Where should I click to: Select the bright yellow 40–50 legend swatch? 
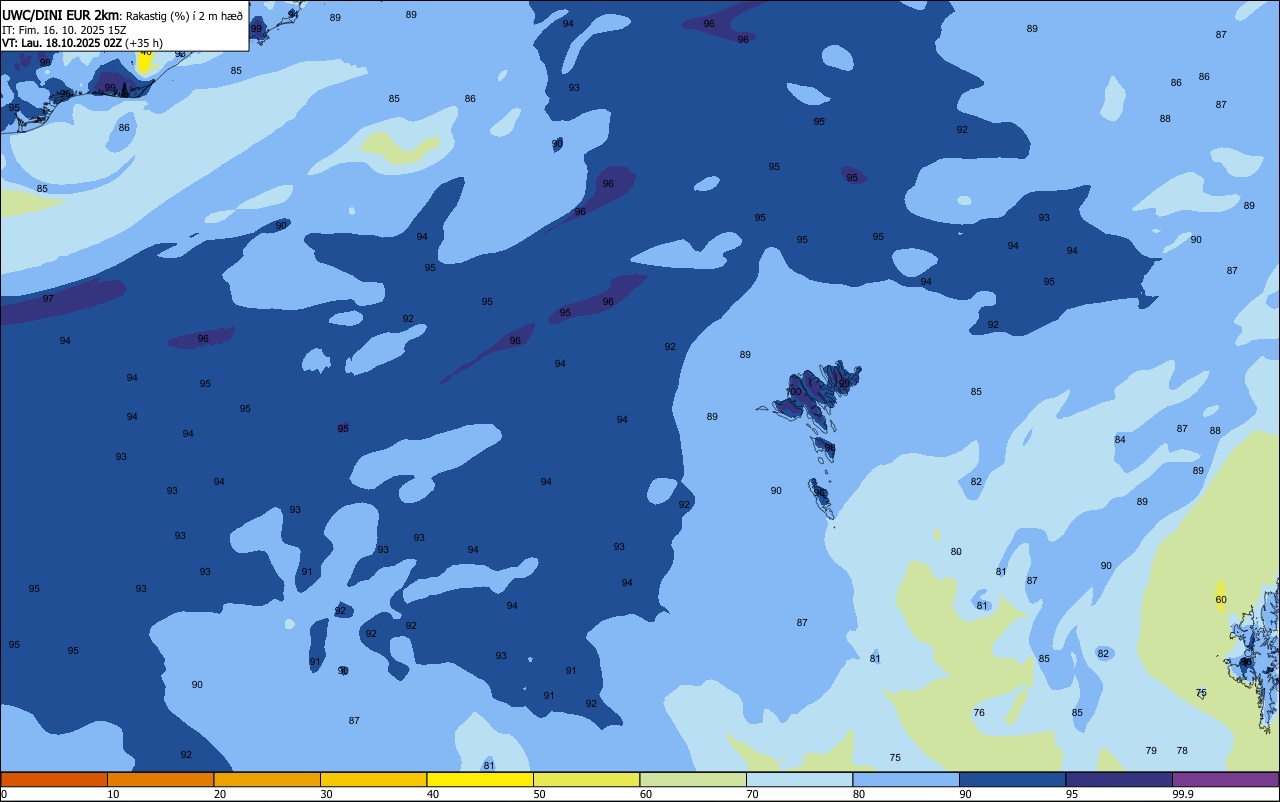point(480,779)
